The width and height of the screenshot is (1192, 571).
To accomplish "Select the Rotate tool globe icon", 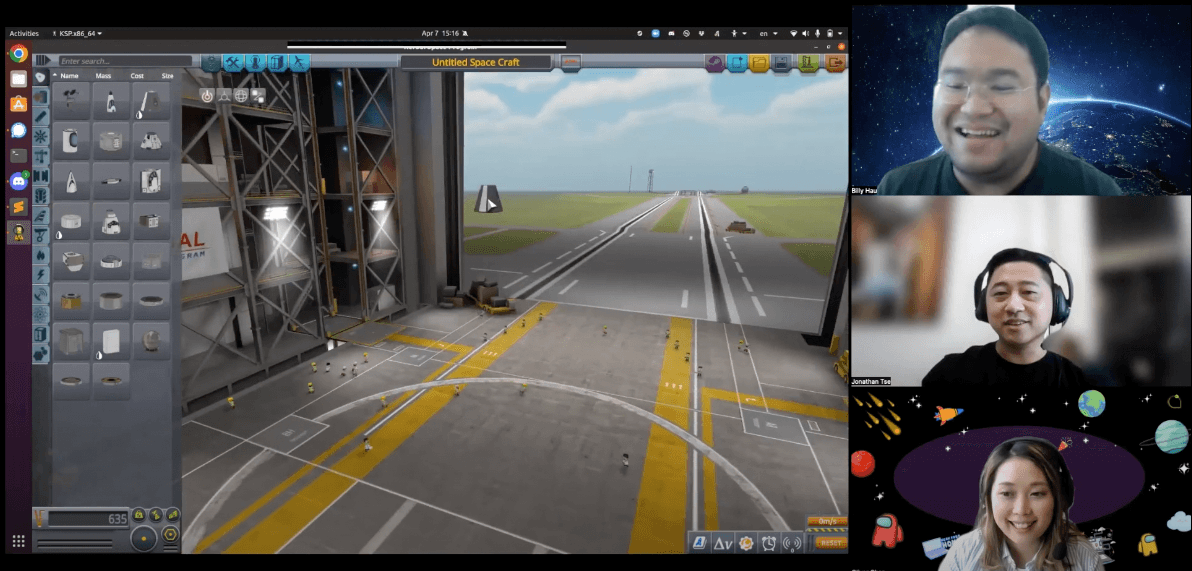I will (x=241, y=96).
